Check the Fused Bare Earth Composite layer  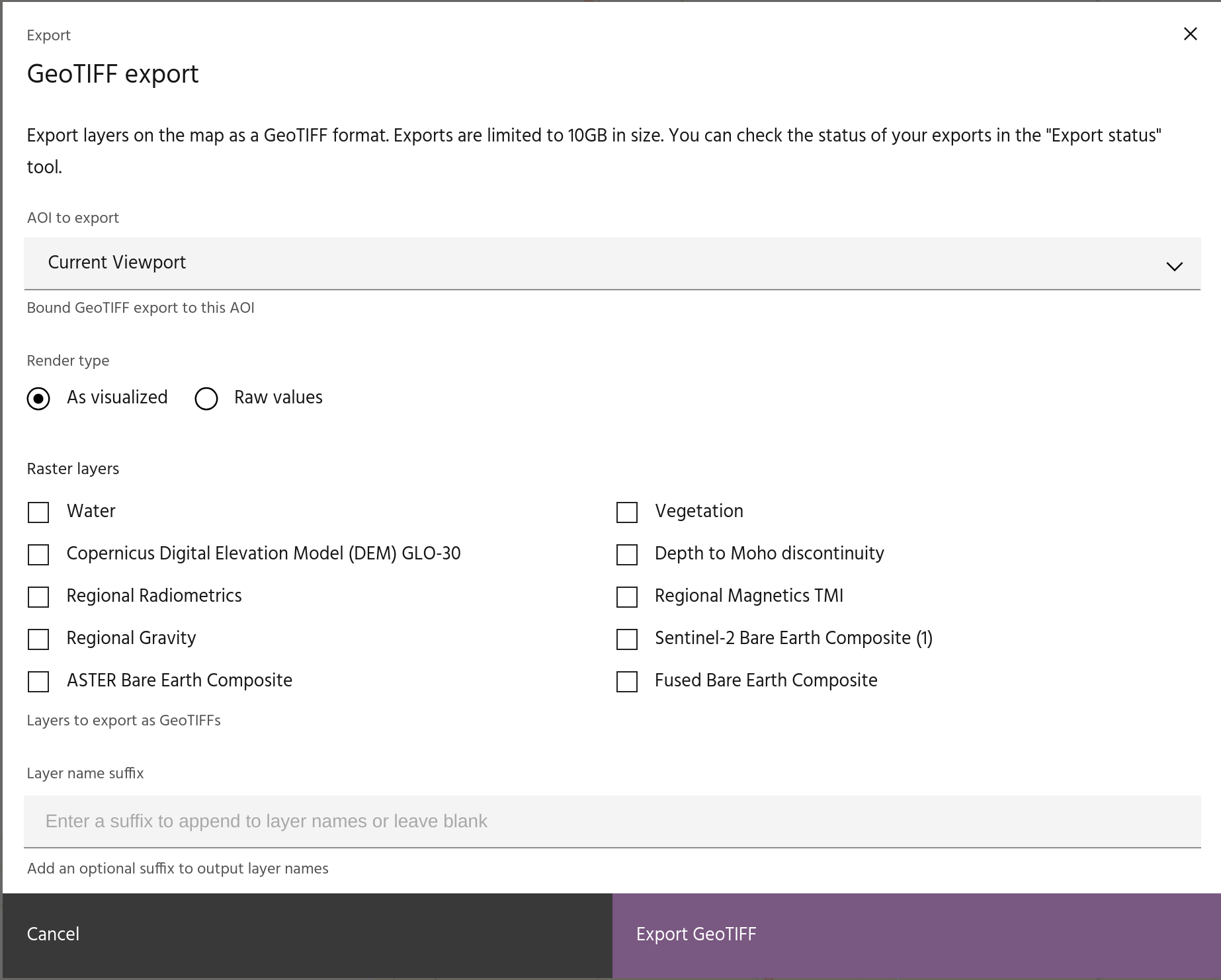coord(626,682)
